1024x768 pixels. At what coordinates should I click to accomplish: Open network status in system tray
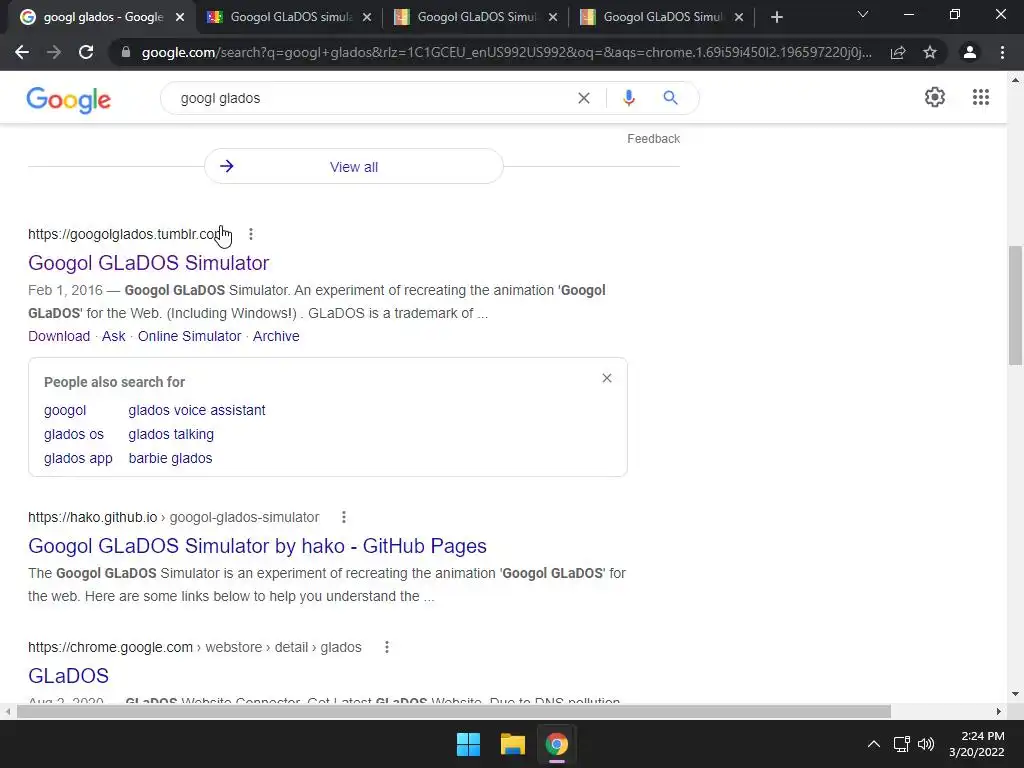902,744
